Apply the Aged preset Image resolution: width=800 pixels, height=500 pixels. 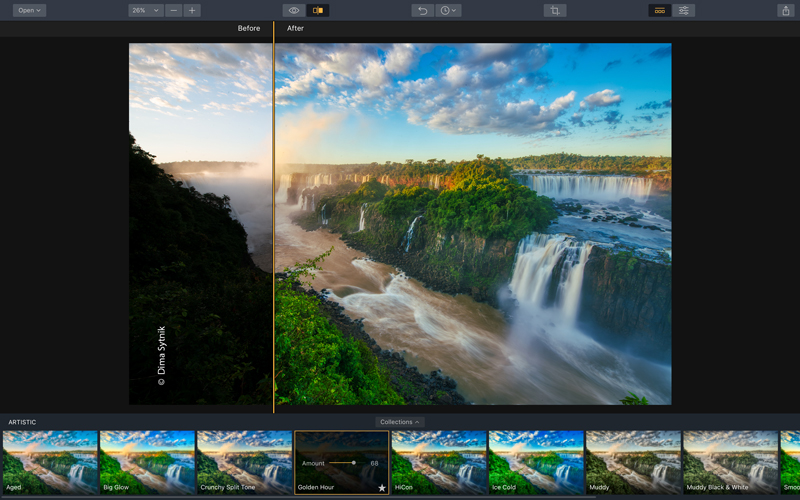coord(50,462)
